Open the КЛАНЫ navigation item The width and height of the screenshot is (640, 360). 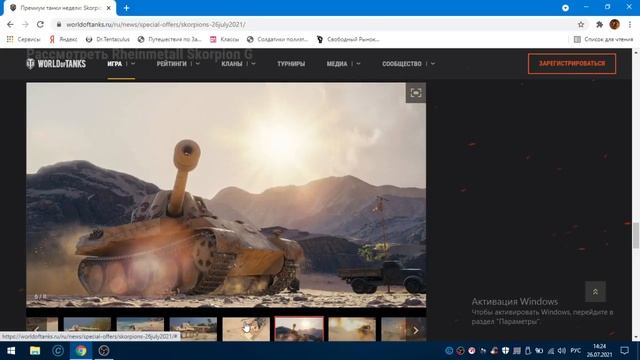[x=232, y=64]
